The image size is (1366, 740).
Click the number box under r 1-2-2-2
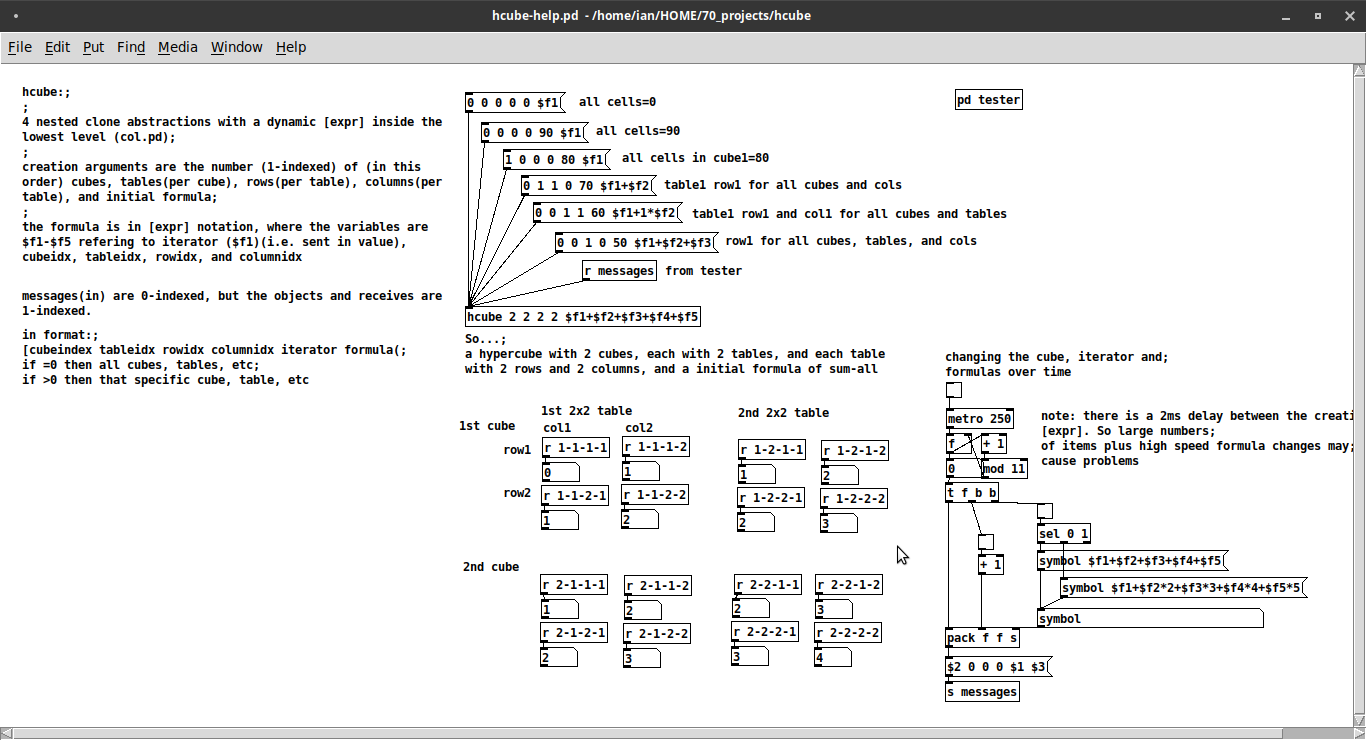(x=839, y=523)
